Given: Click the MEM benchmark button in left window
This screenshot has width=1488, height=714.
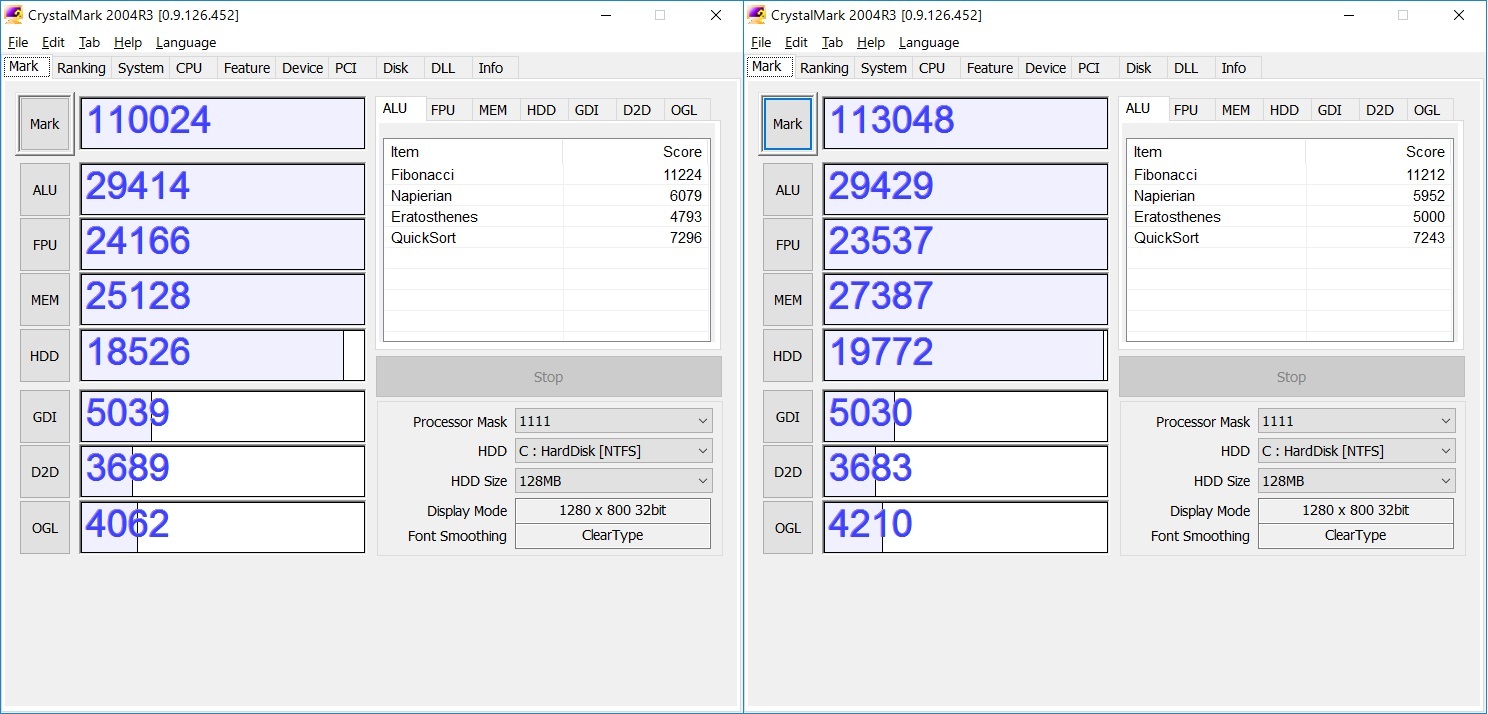Looking at the screenshot, I should click(x=45, y=300).
